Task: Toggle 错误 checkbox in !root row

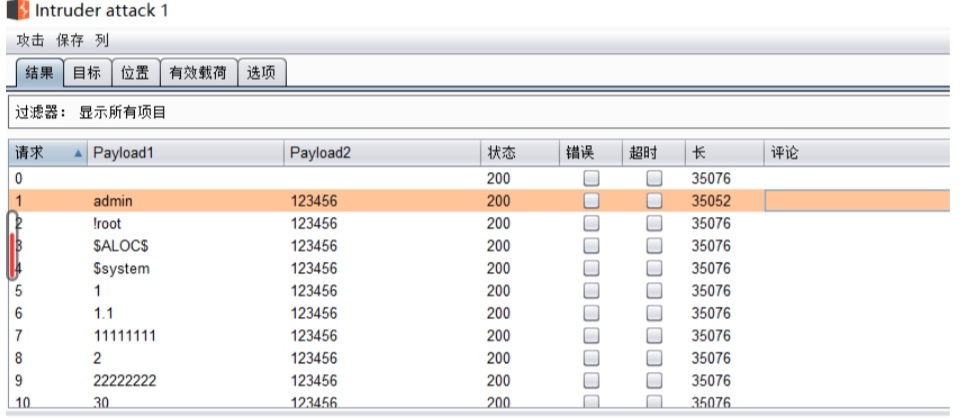Action: [591, 223]
